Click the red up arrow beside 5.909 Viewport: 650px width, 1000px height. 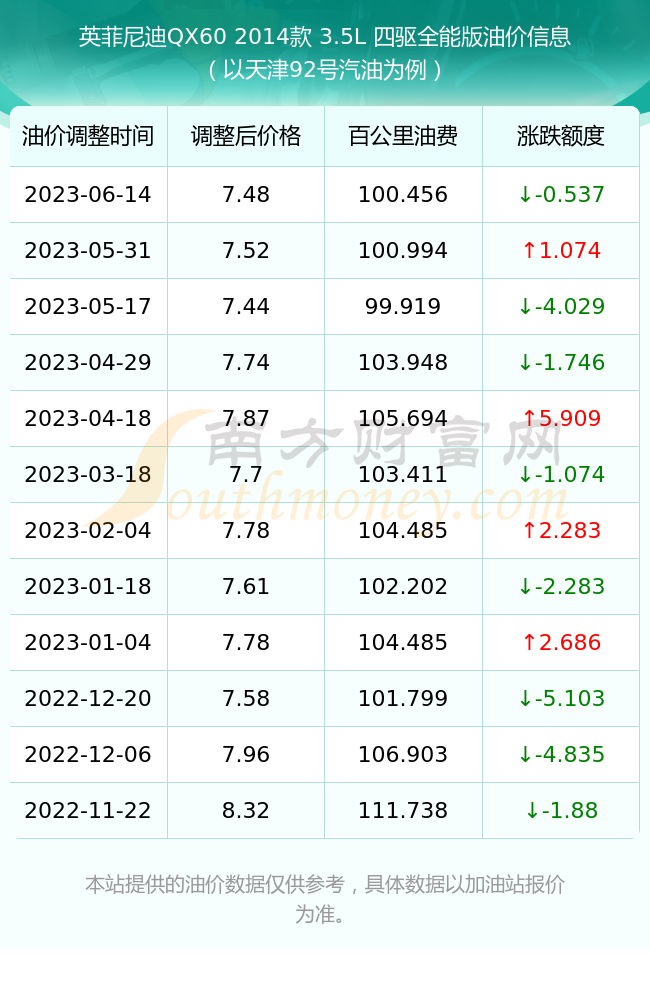click(x=529, y=418)
